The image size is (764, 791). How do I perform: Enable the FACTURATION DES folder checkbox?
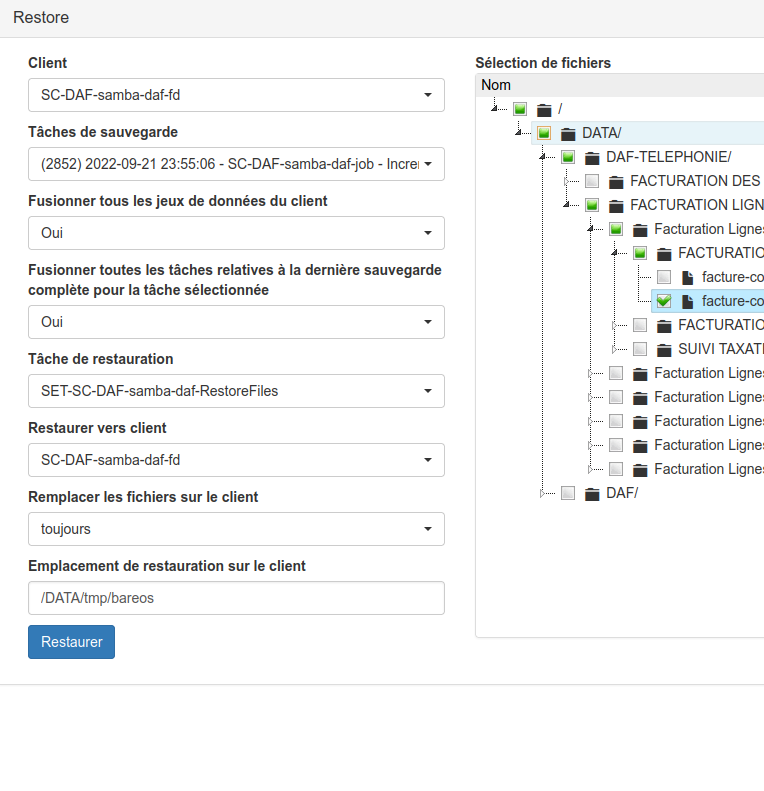[x=592, y=181]
